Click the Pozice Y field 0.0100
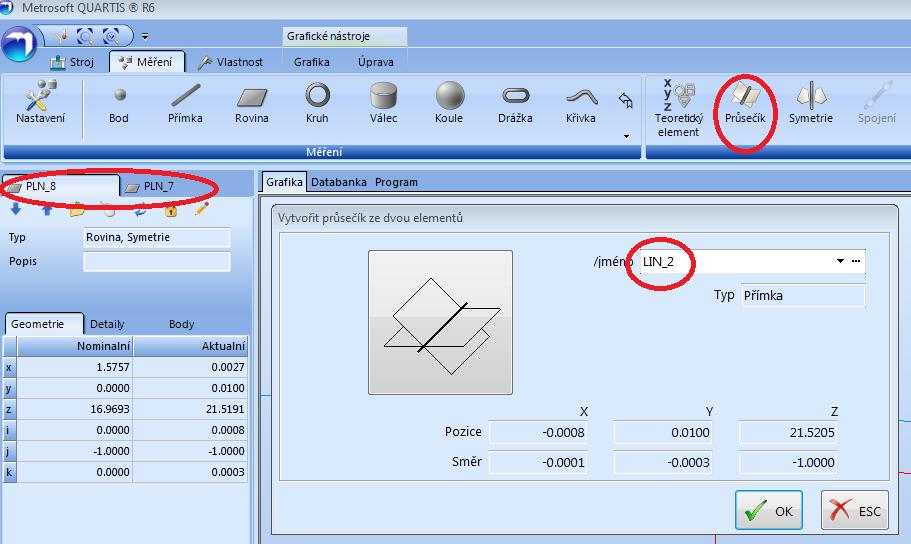911x544 pixels. pyautogui.click(x=663, y=432)
